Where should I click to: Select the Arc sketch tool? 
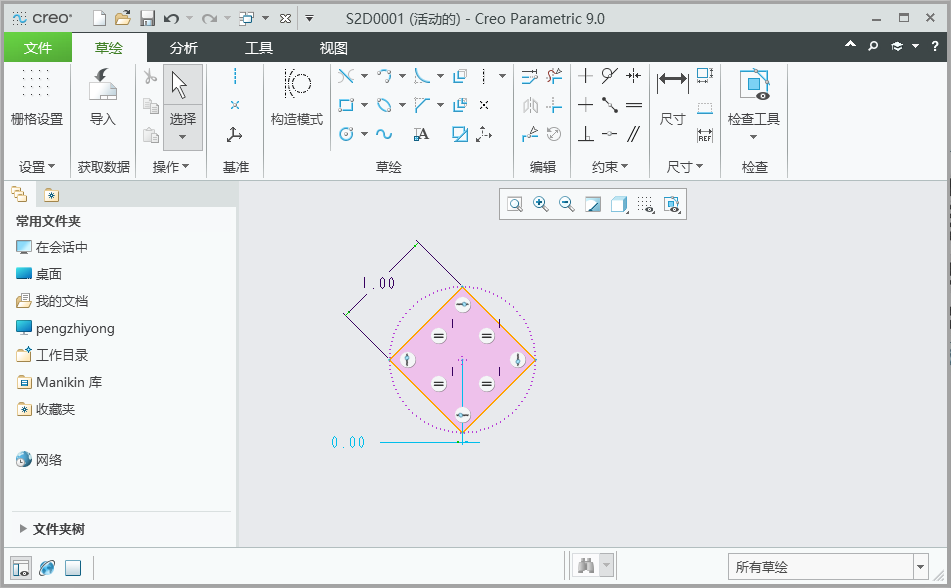(x=384, y=76)
